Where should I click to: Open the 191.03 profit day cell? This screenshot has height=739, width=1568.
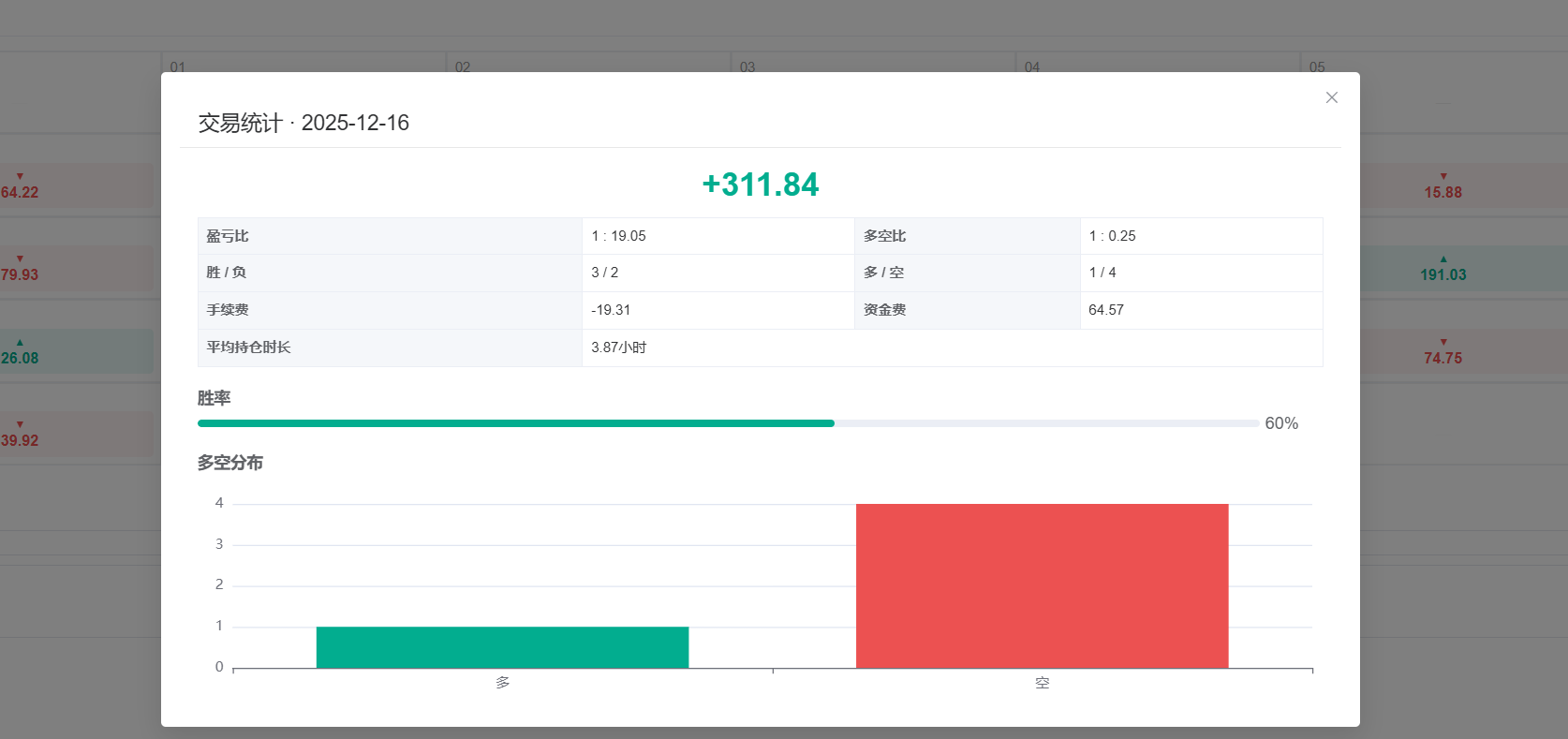(1442, 269)
